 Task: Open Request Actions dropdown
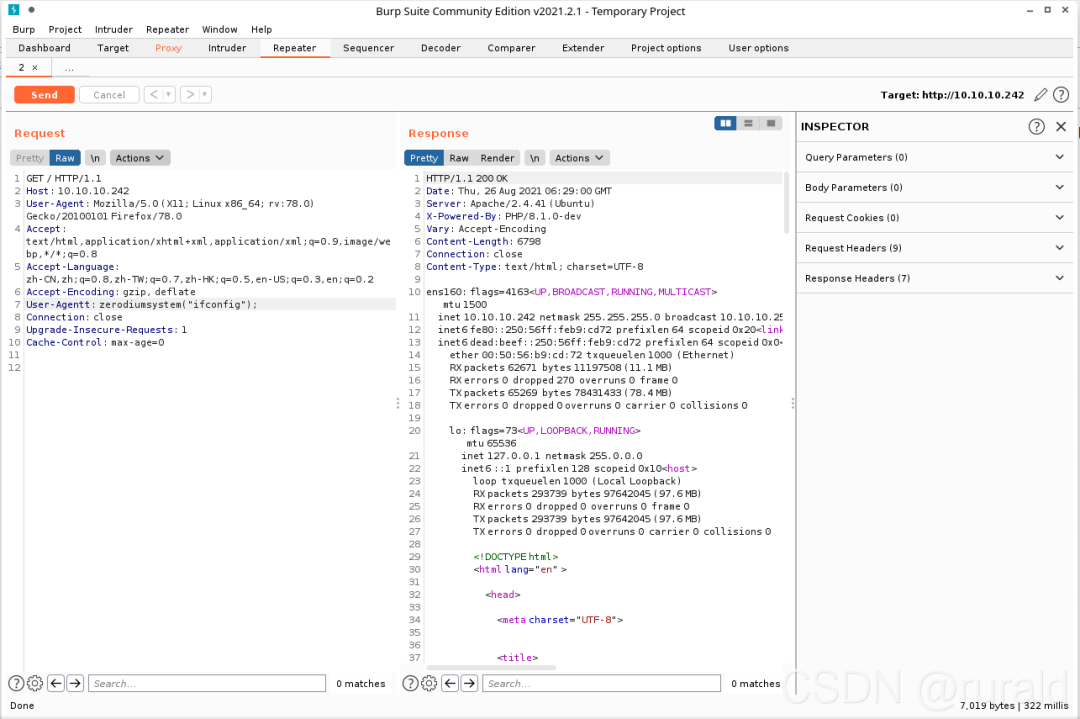coord(140,158)
